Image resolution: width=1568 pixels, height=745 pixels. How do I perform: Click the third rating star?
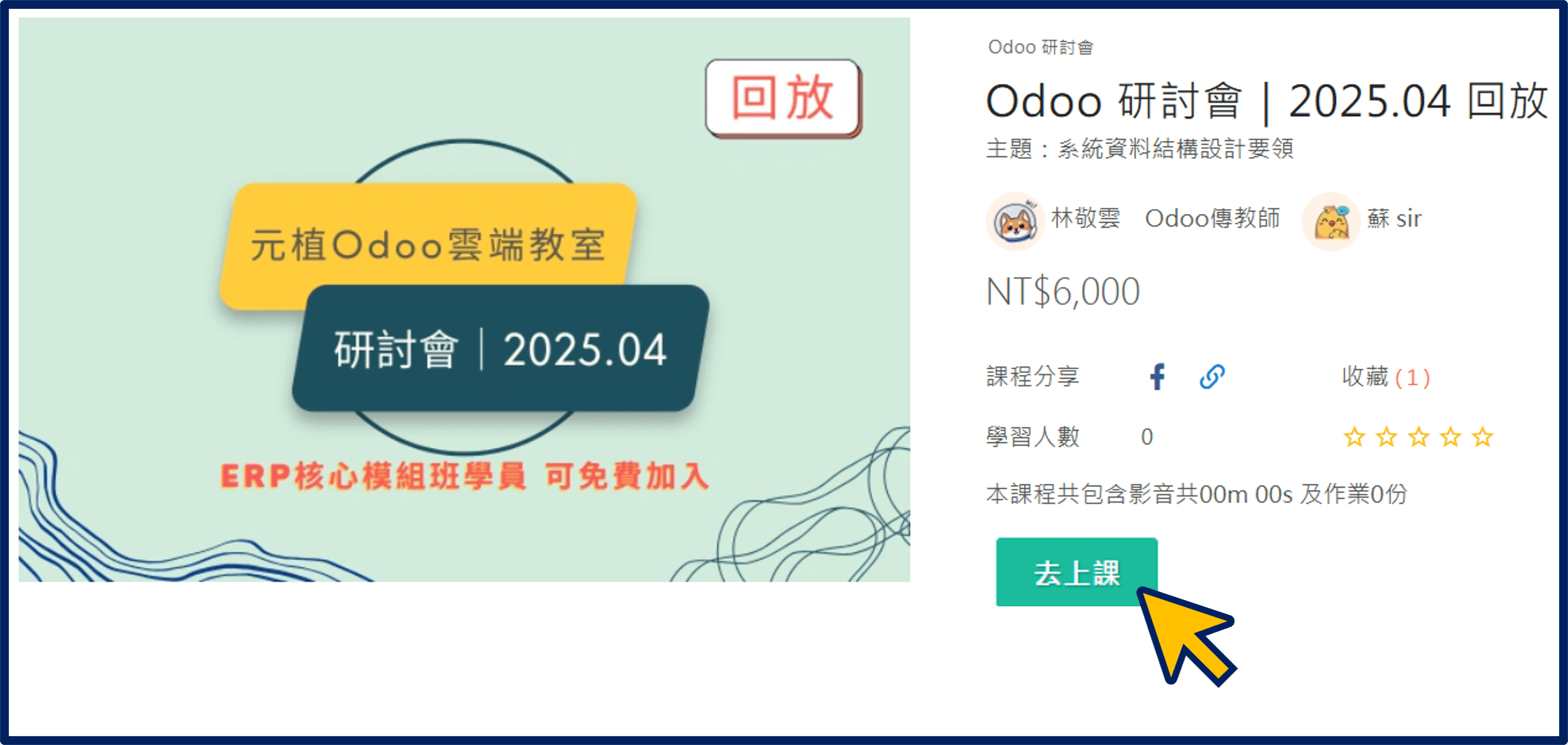[1419, 437]
